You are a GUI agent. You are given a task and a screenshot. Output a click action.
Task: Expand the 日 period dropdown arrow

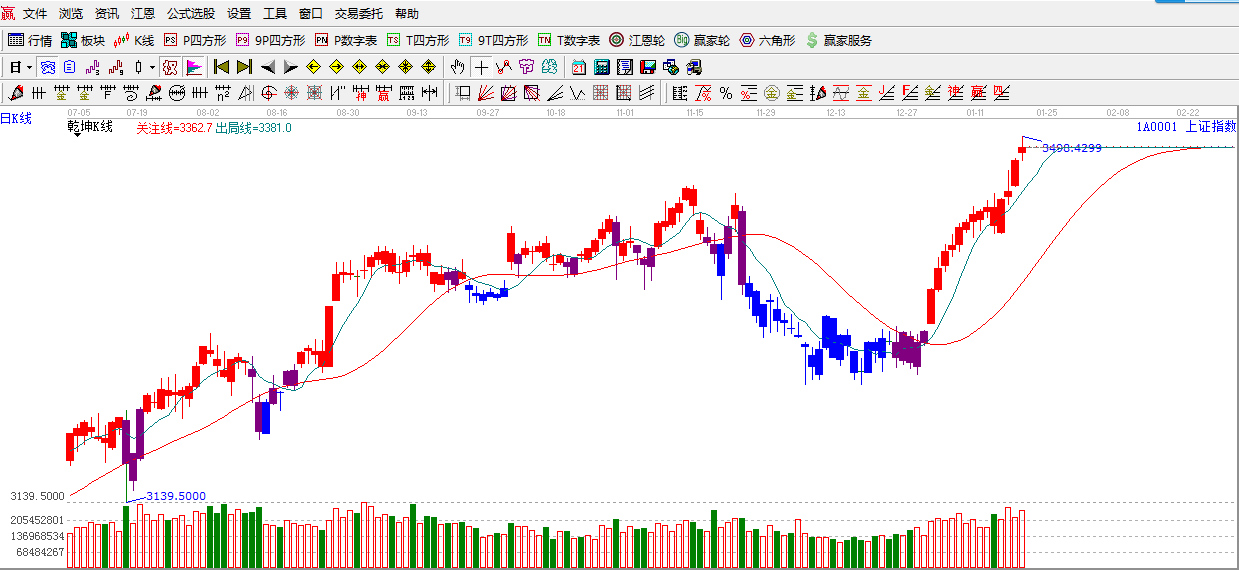pos(29,67)
